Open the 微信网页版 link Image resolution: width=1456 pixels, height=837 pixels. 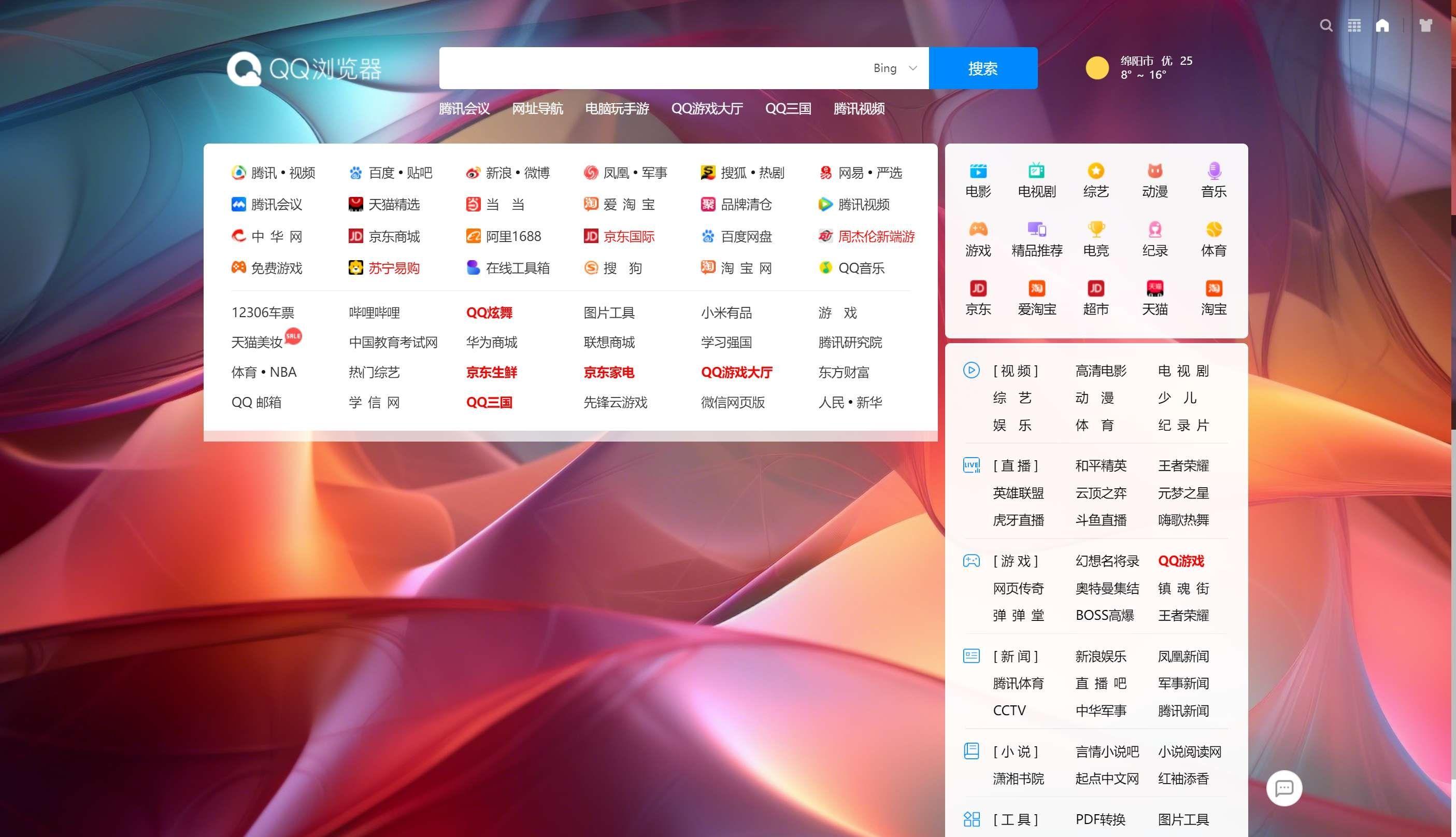(x=733, y=402)
